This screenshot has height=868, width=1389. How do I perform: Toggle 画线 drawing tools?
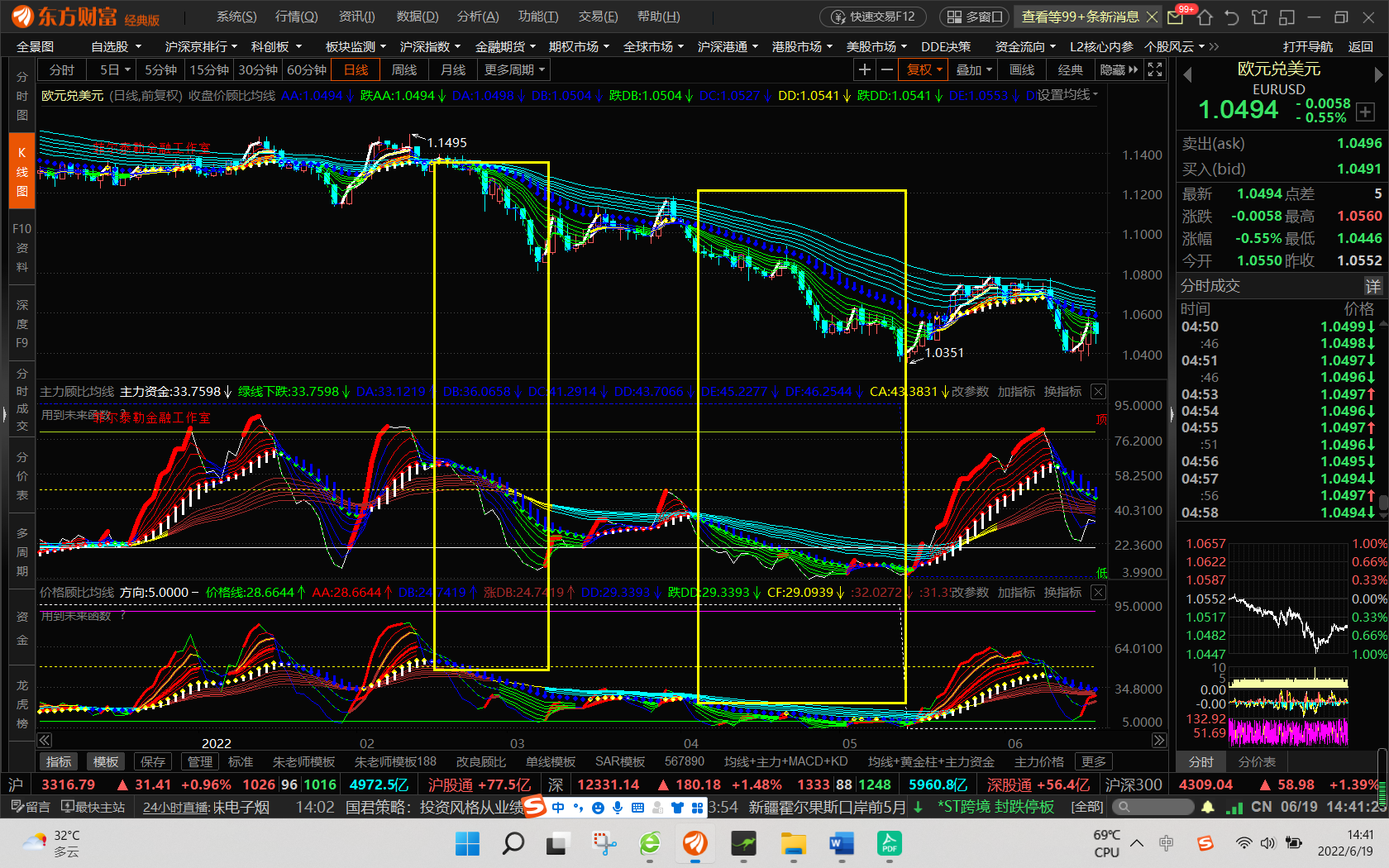[1022, 70]
